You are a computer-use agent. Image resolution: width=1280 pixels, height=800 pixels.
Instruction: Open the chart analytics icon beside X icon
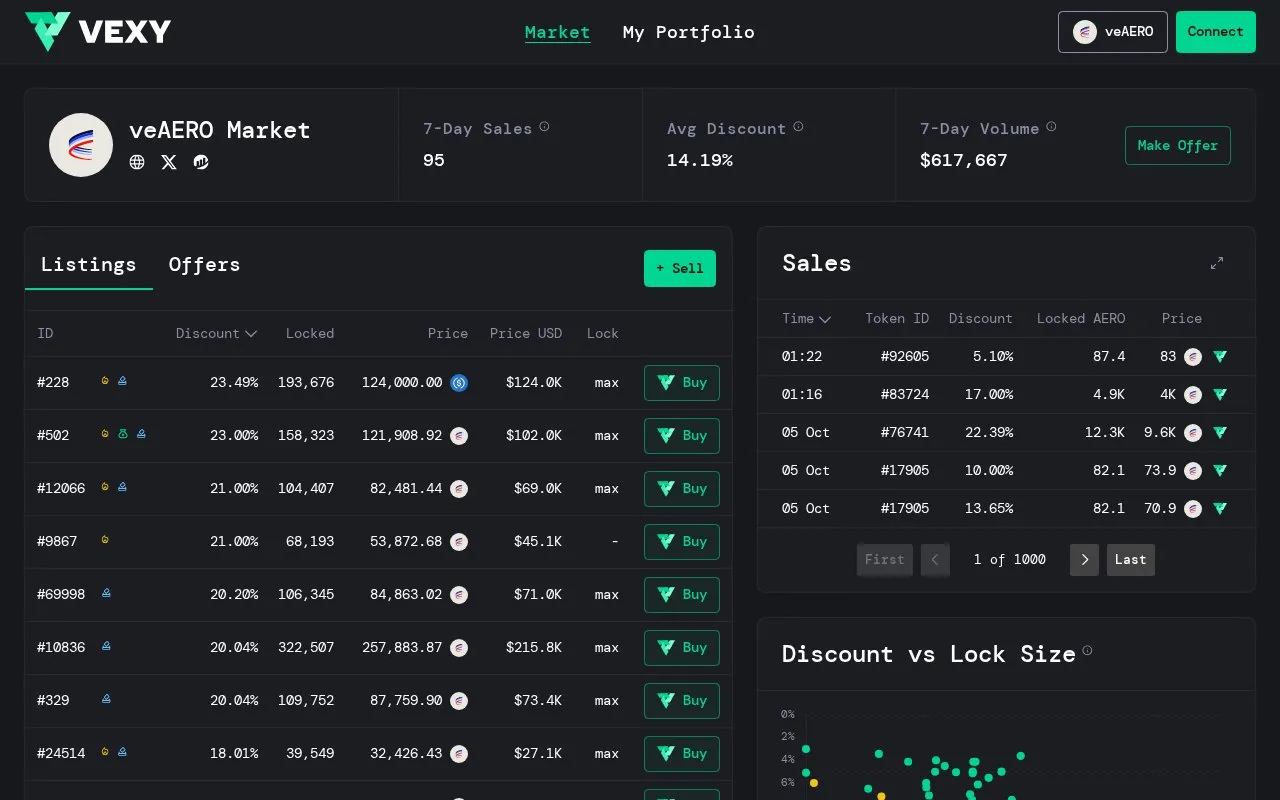click(x=201, y=162)
